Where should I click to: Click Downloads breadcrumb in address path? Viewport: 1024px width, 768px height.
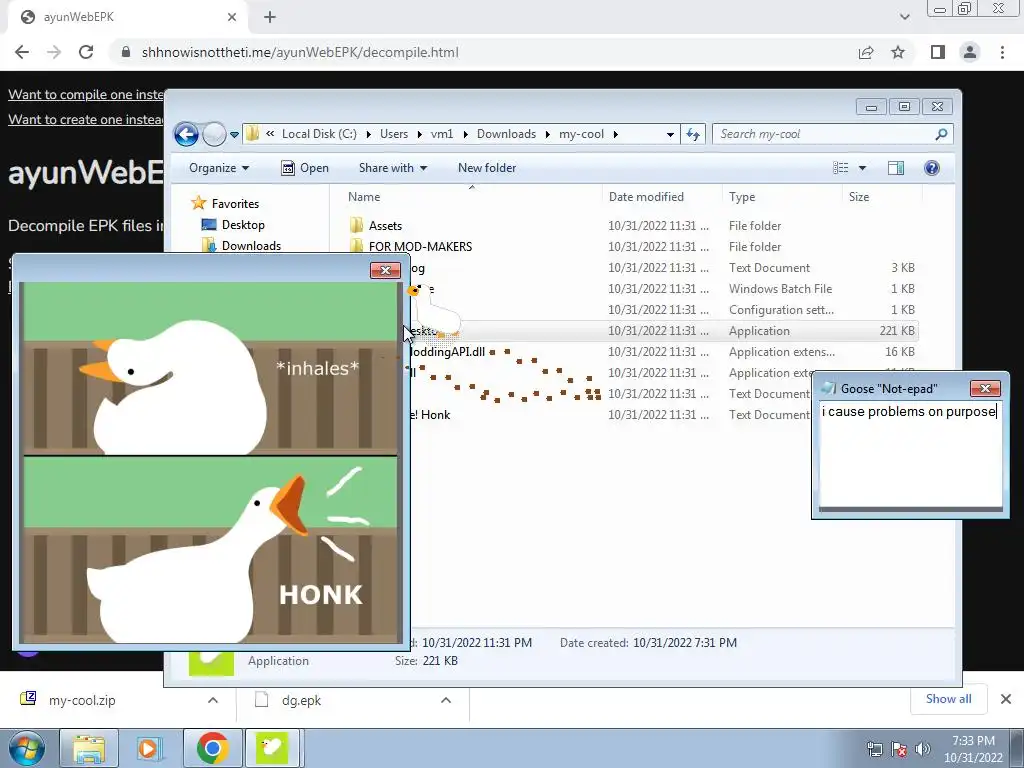tap(506, 134)
